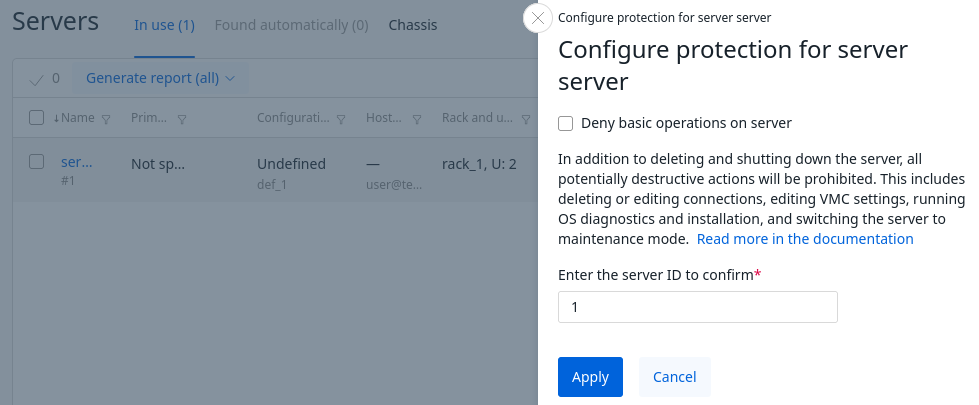Cancel the protection configuration
979x405 pixels.
674,377
